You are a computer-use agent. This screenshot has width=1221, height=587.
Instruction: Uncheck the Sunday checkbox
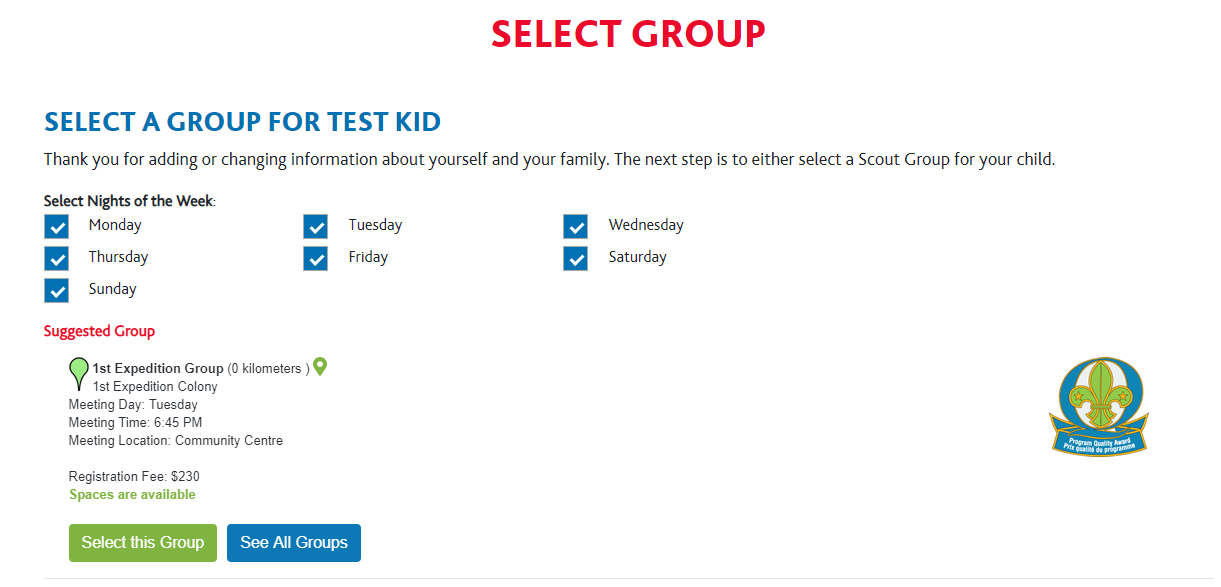click(57, 291)
